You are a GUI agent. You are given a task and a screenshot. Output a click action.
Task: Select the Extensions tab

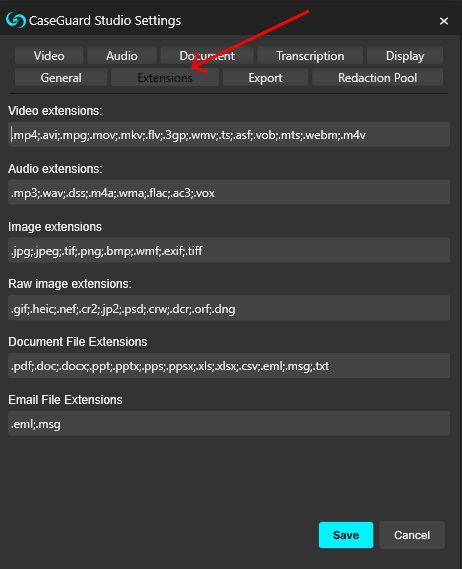pyautogui.click(x=165, y=77)
